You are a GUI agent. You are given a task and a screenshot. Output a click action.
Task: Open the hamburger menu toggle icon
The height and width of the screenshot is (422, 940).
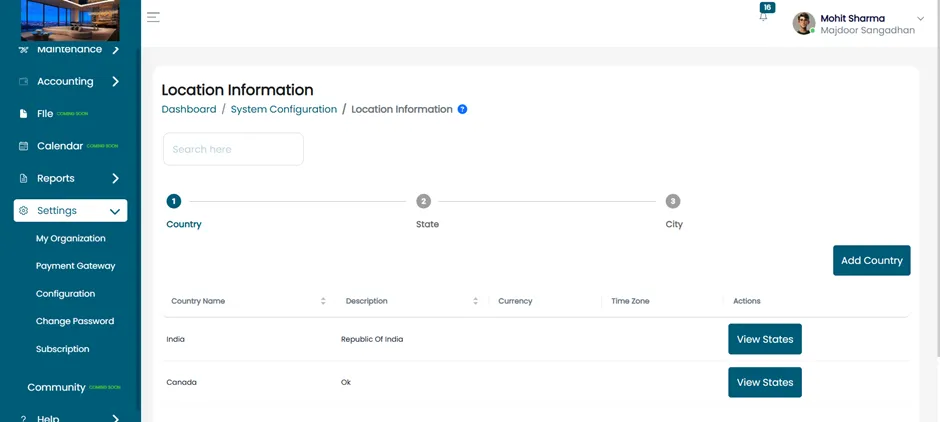[x=153, y=17]
